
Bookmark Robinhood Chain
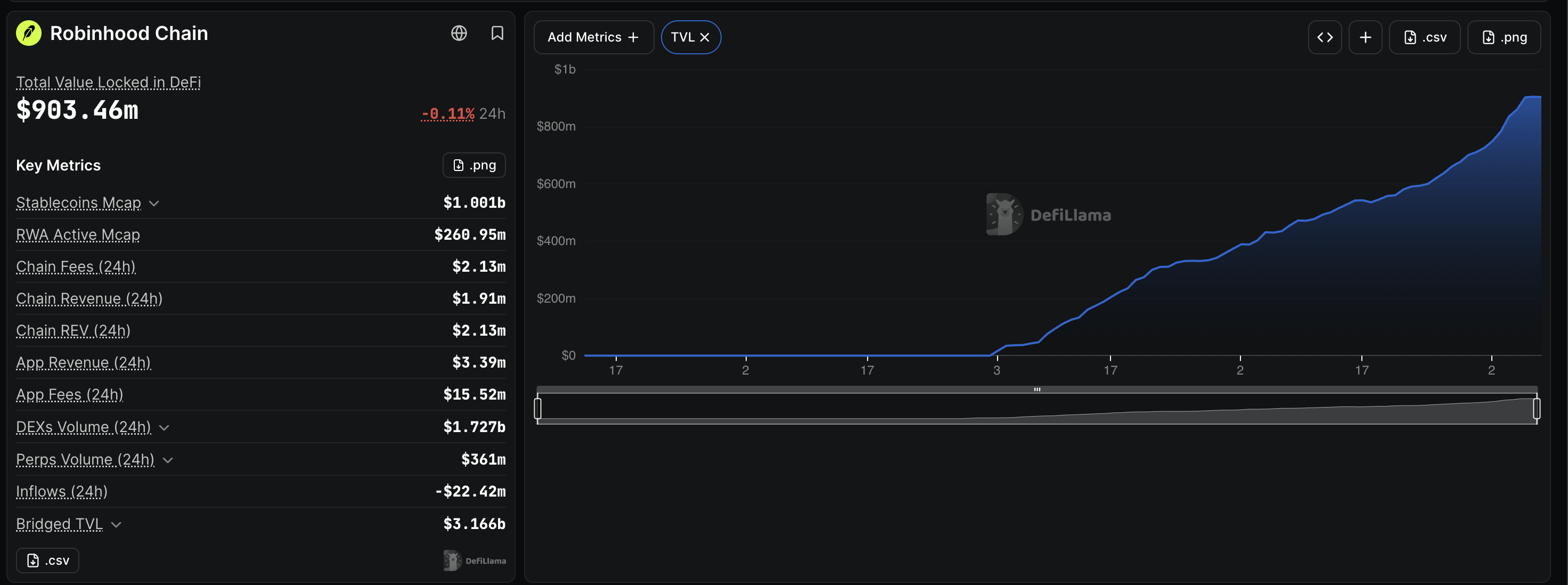coord(497,33)
